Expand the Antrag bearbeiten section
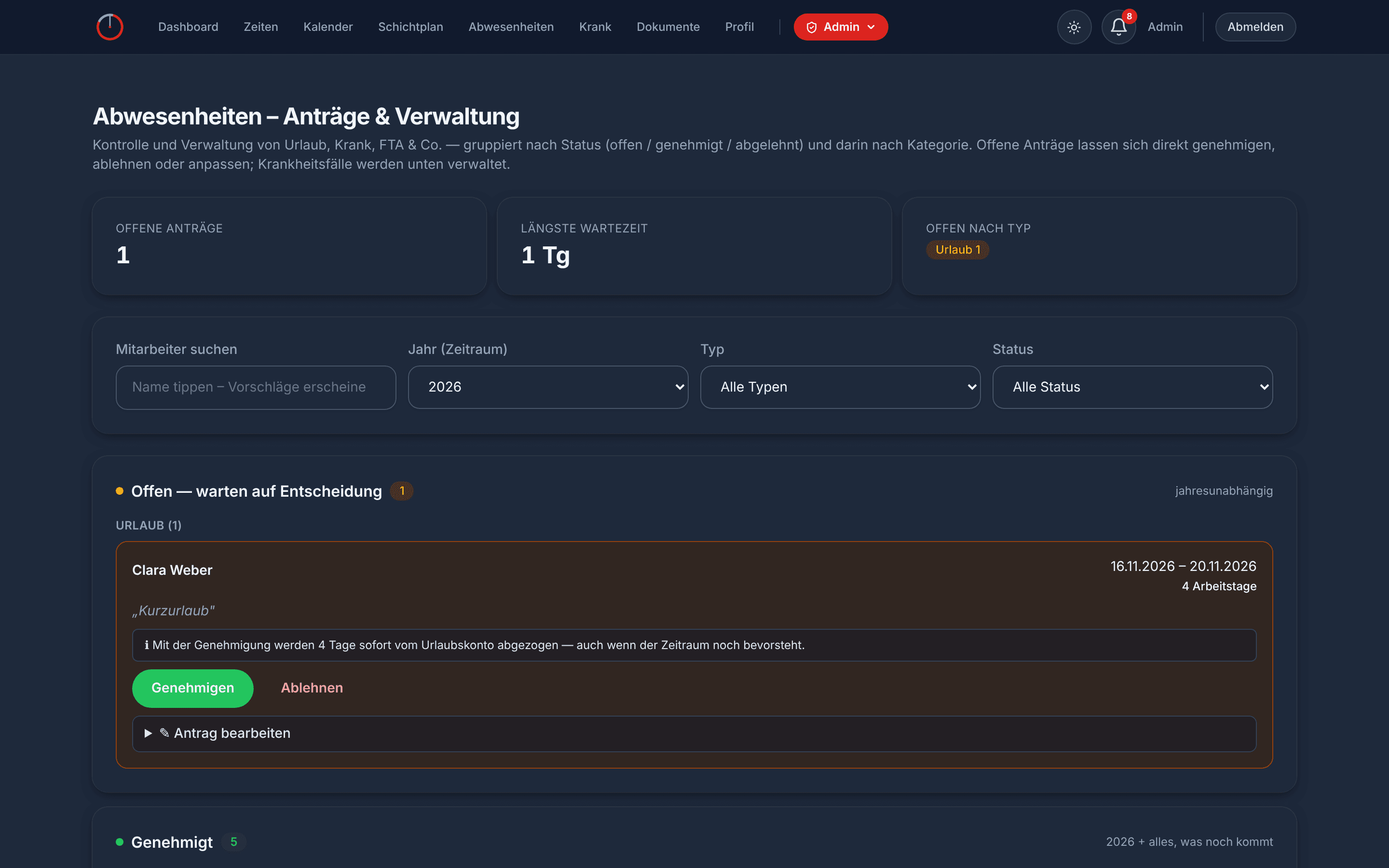 point(694,733)
